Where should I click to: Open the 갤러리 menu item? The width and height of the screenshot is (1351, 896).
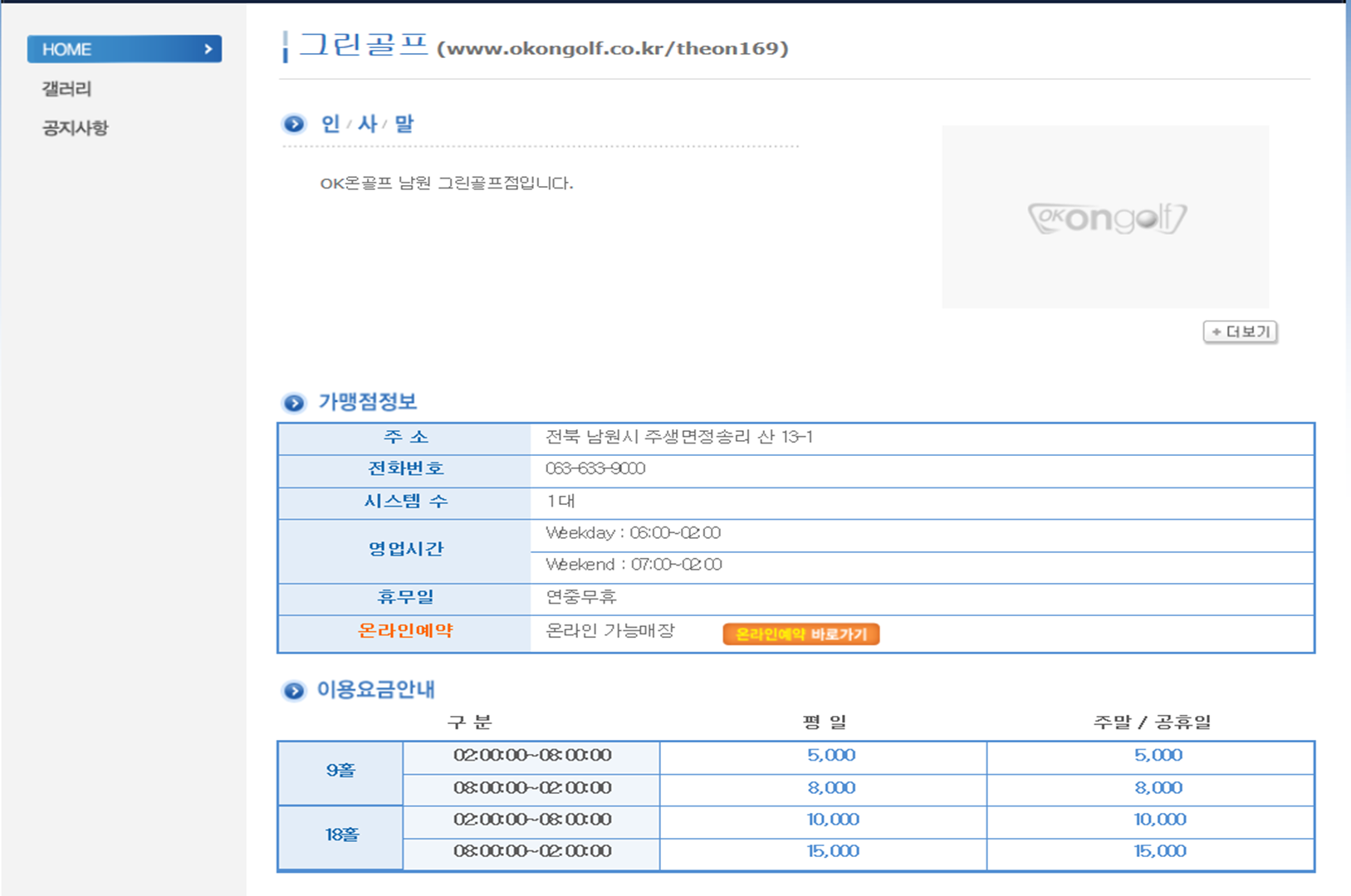(x=66, y=89)
